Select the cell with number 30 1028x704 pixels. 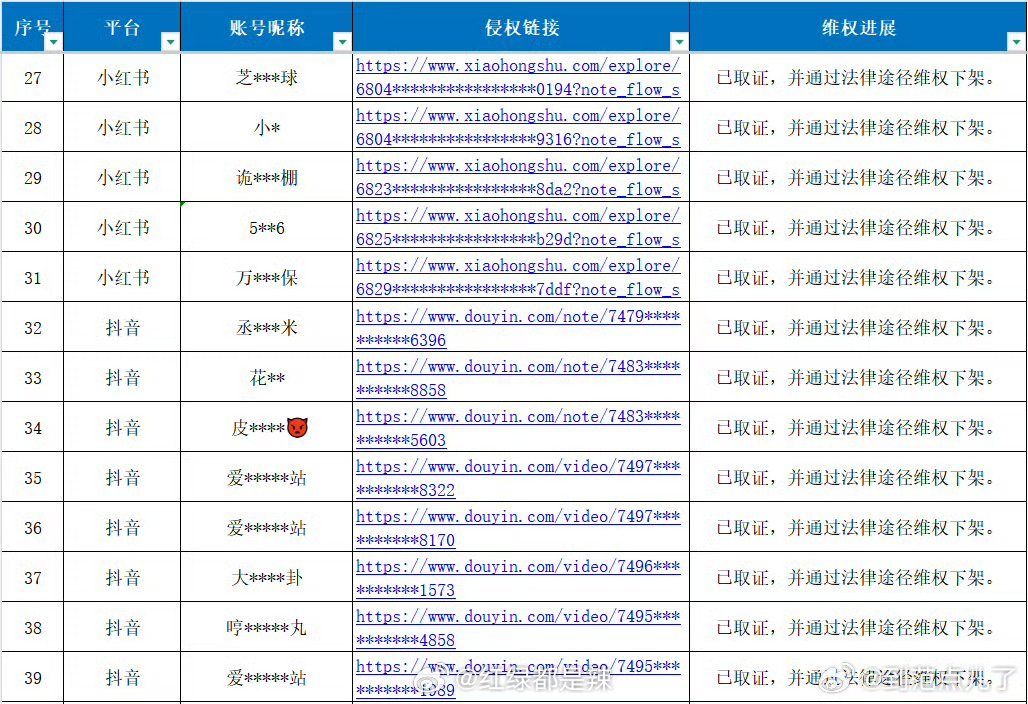tap(33, 228)
